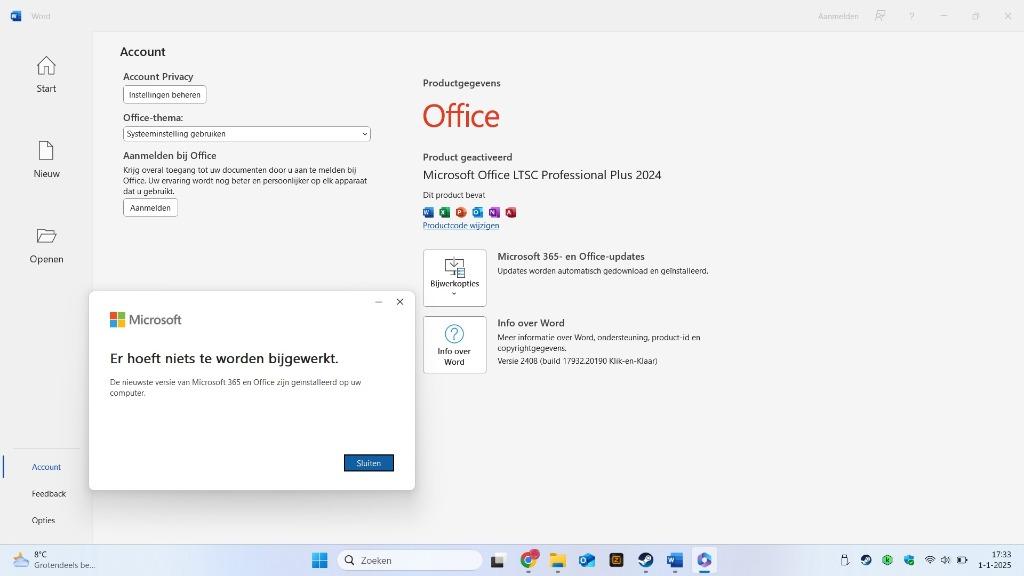The width and height of the screenshot is (1024, 576).
Task: Open the Start home page in sidebar
Action: [x=46, y=74]
